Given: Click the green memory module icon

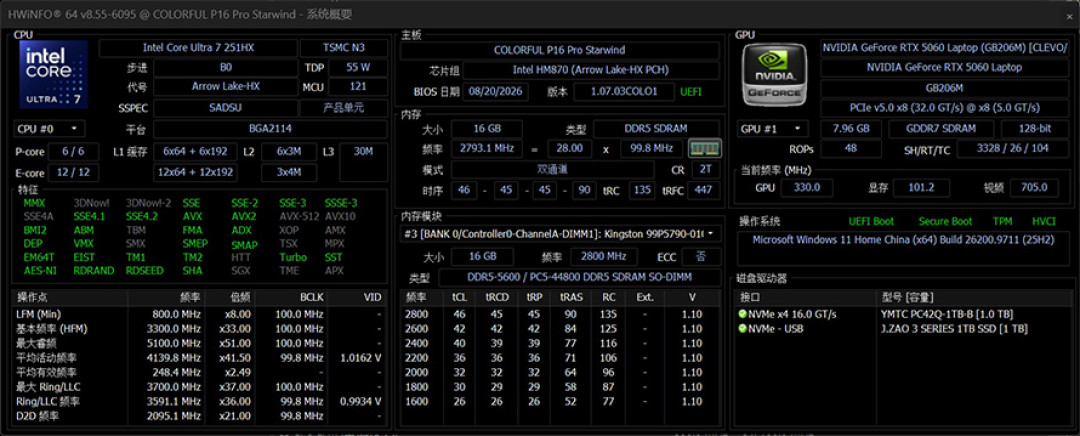Looking at the screenshot, I should tap(705, 148).
